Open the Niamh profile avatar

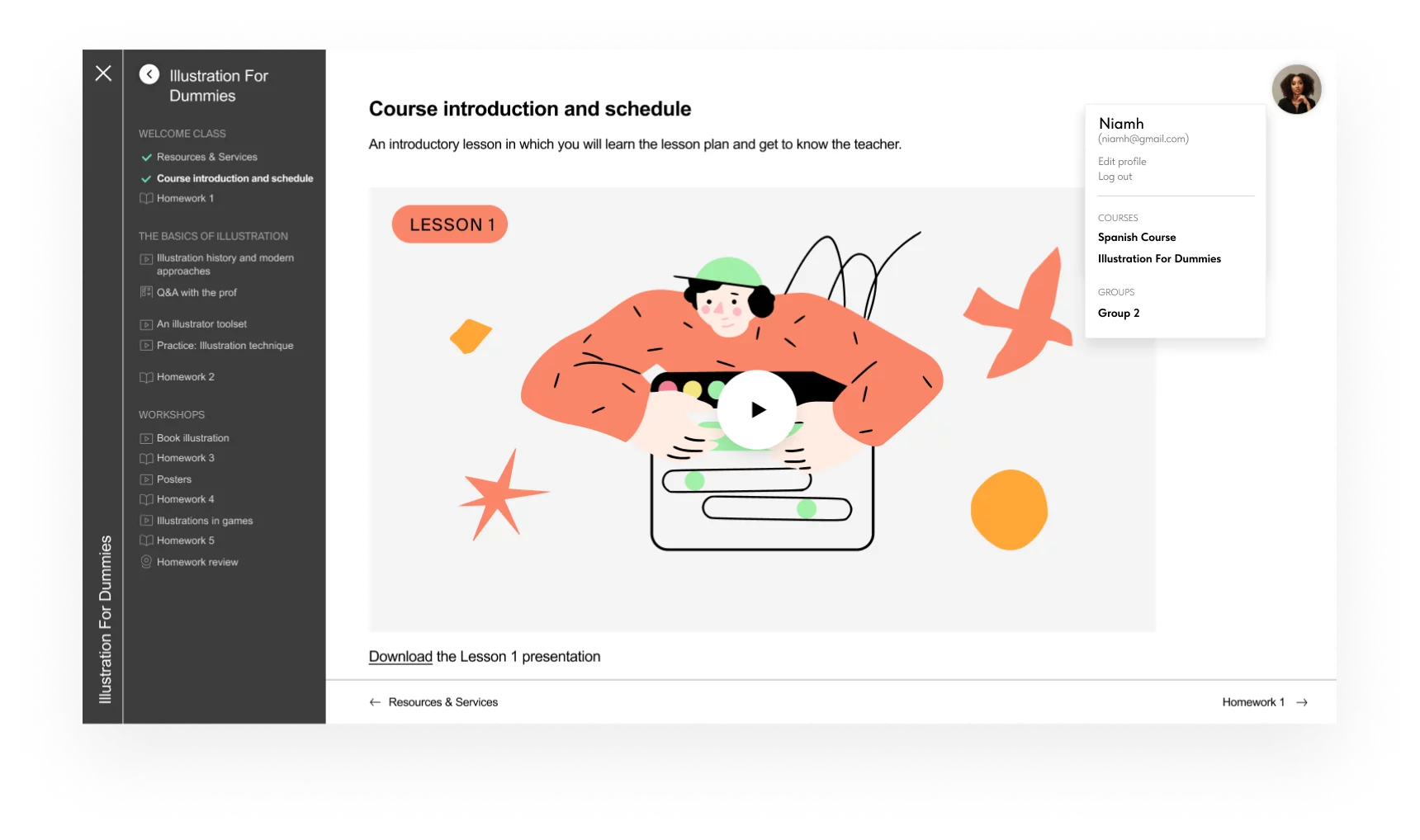click(x=1296, y=89)
